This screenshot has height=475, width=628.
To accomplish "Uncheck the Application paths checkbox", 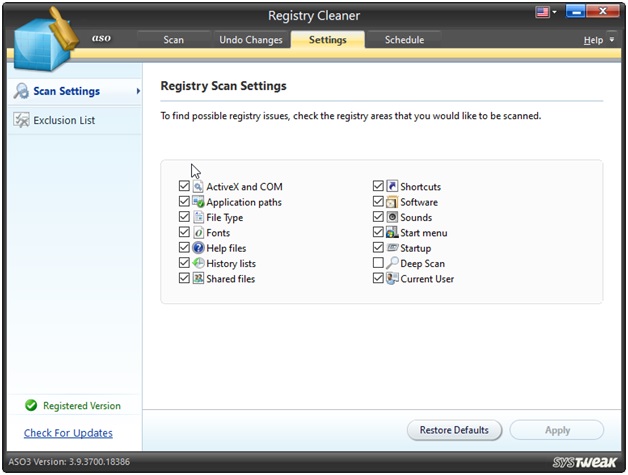I will (184, 201).
